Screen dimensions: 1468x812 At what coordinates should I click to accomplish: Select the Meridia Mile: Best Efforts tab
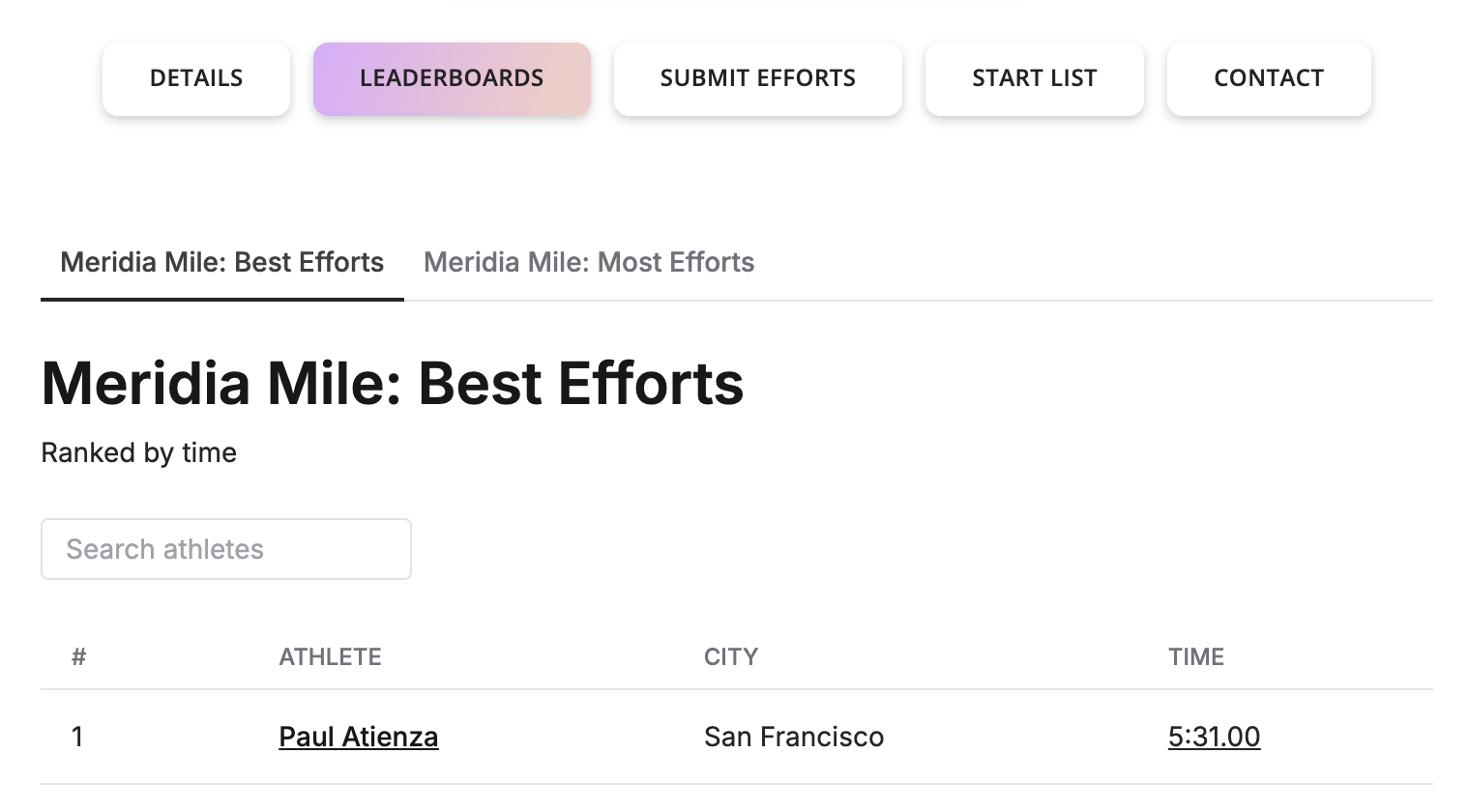[x=221, y=262]
